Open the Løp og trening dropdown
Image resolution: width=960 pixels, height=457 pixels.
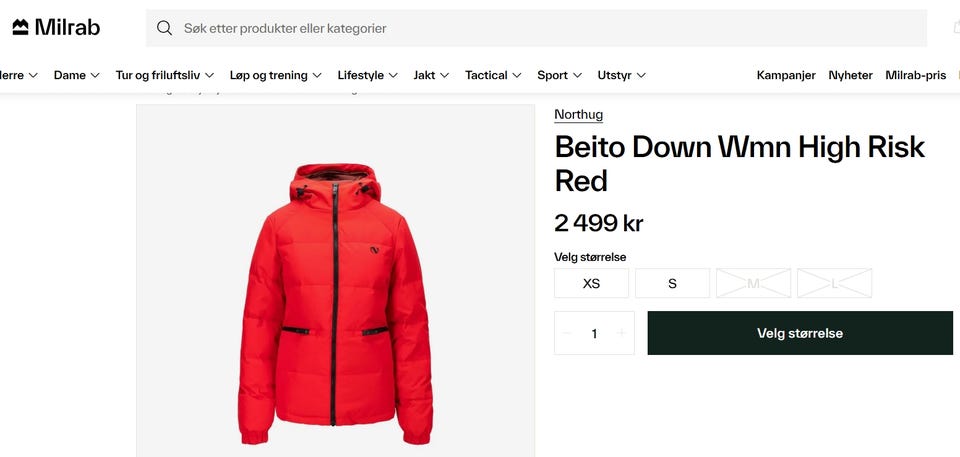pyautogui.click(x=275, y=75)
